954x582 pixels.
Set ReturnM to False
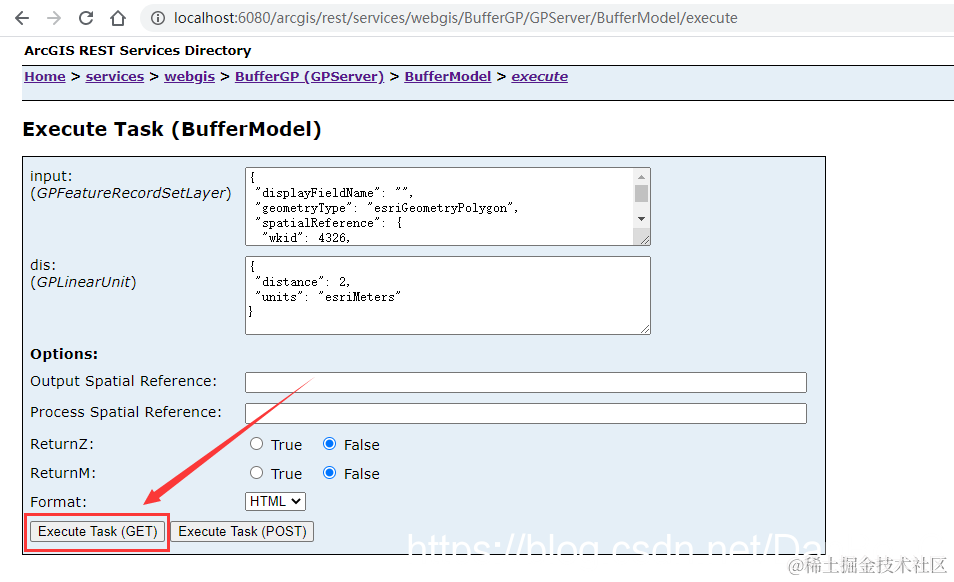[x=330, y=473]
